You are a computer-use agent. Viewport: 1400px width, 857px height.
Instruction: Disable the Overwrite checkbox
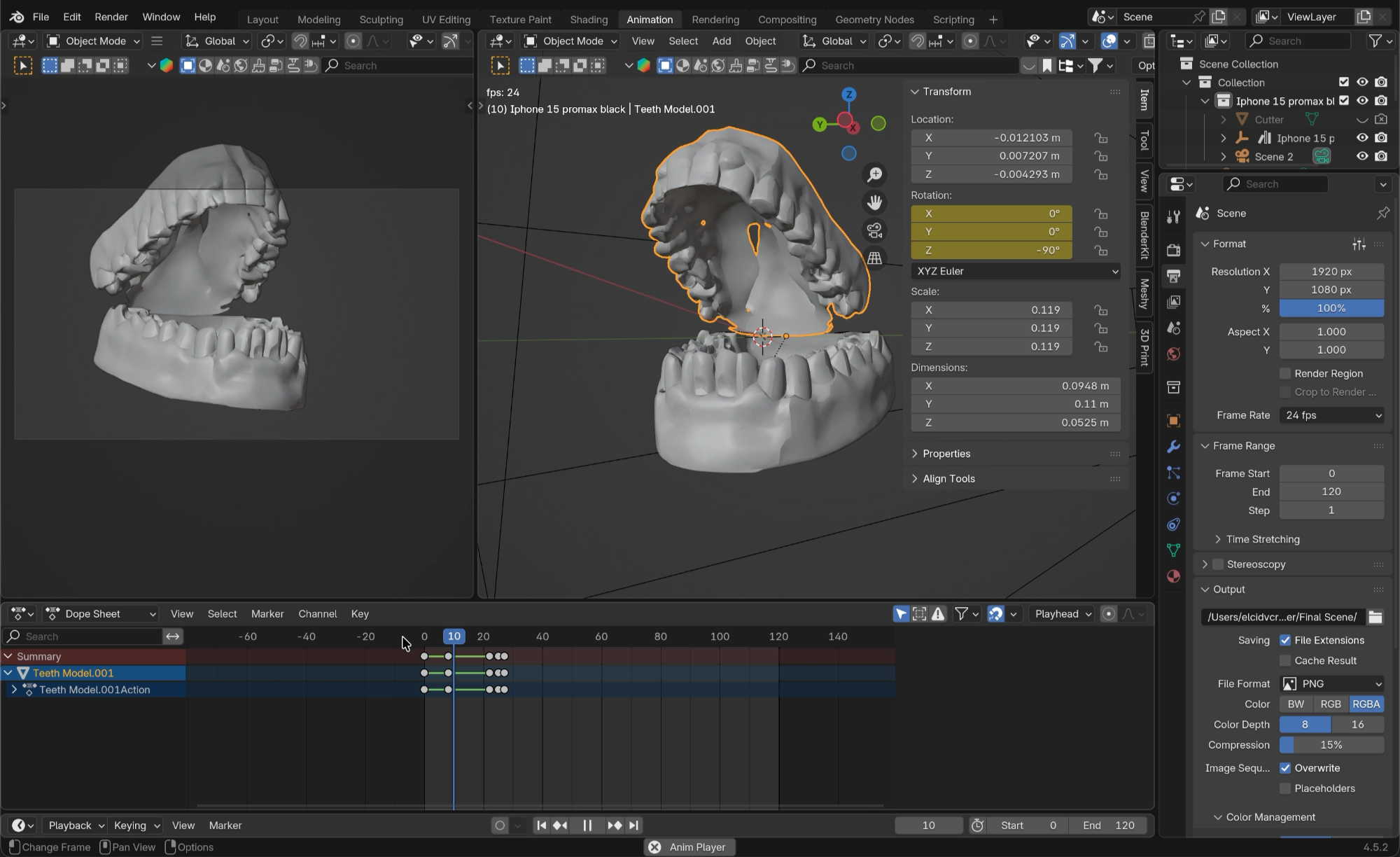(1285, 768)
